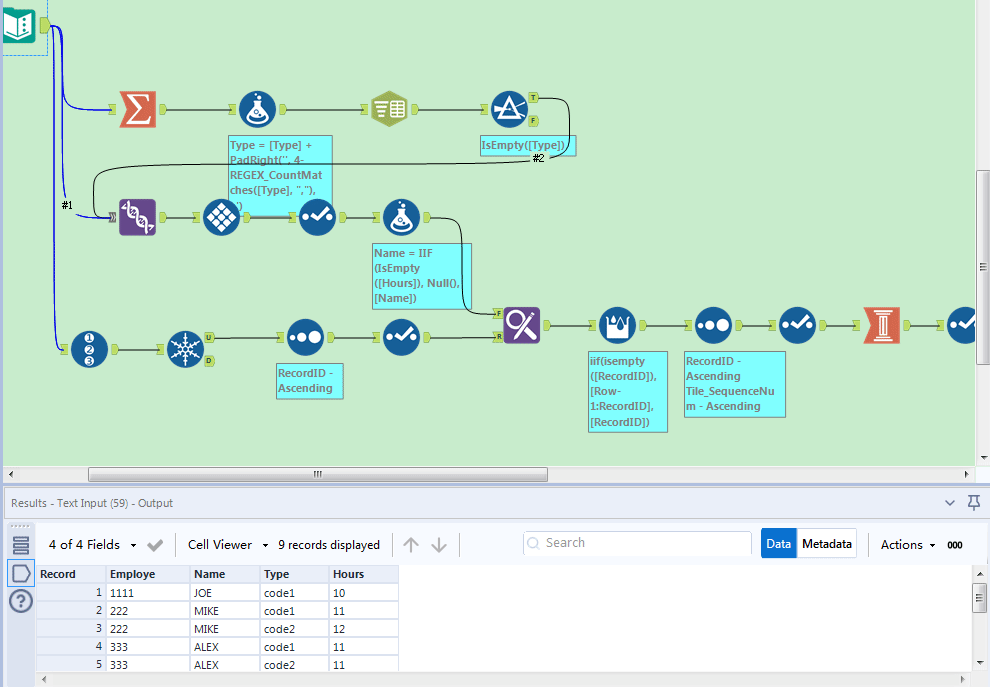
Task: Select the Sort tool annotated Tile_SequenceNum
Action: tap(713, 325)
